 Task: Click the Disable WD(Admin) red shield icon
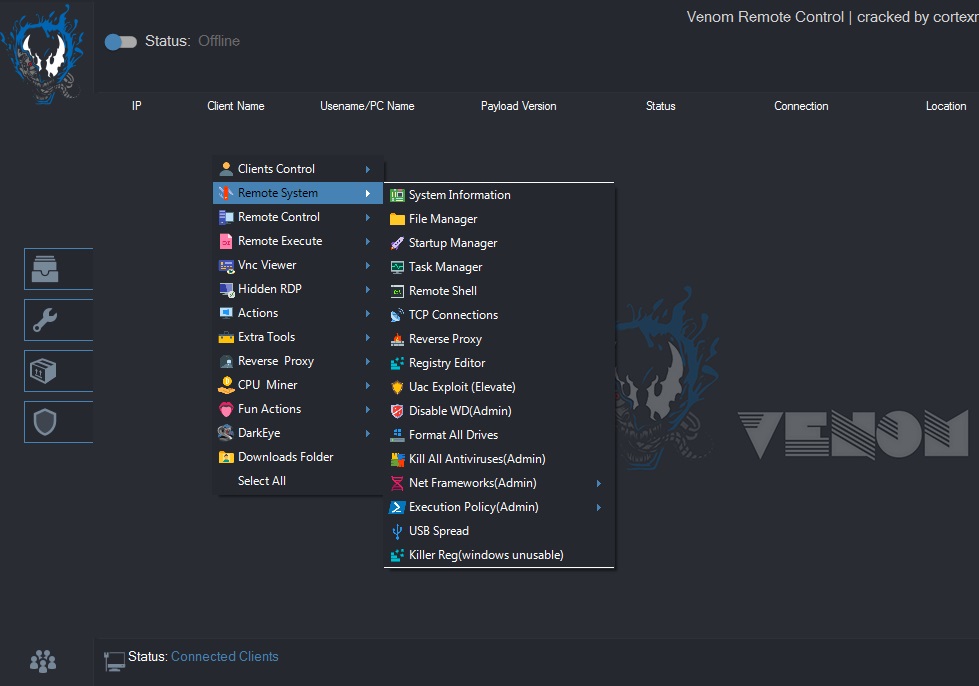coord(397,411)
